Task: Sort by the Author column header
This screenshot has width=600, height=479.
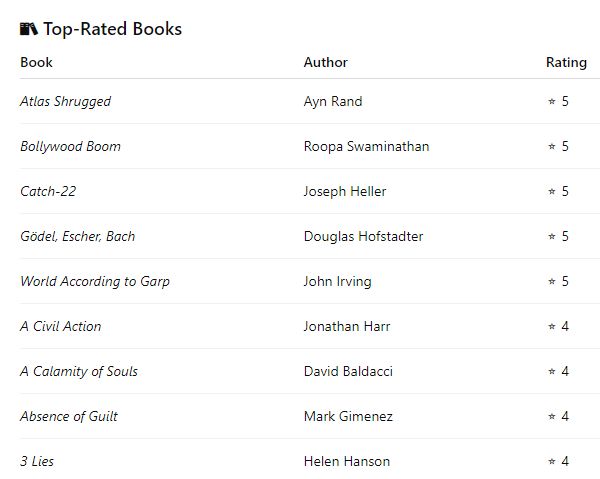Action: [x=325, y=62]
